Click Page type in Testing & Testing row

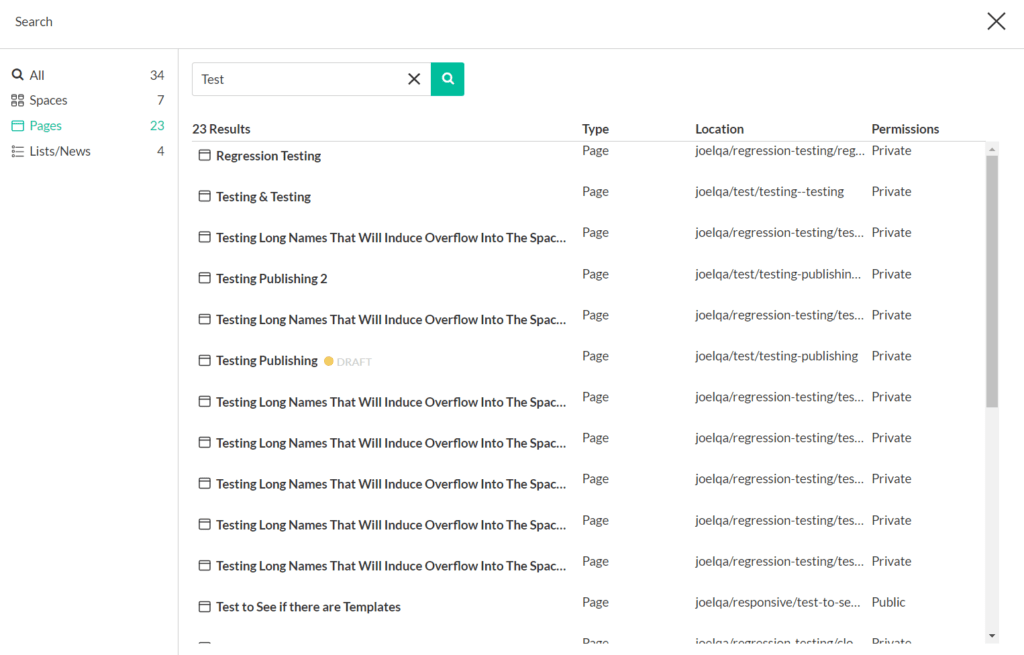596,191
